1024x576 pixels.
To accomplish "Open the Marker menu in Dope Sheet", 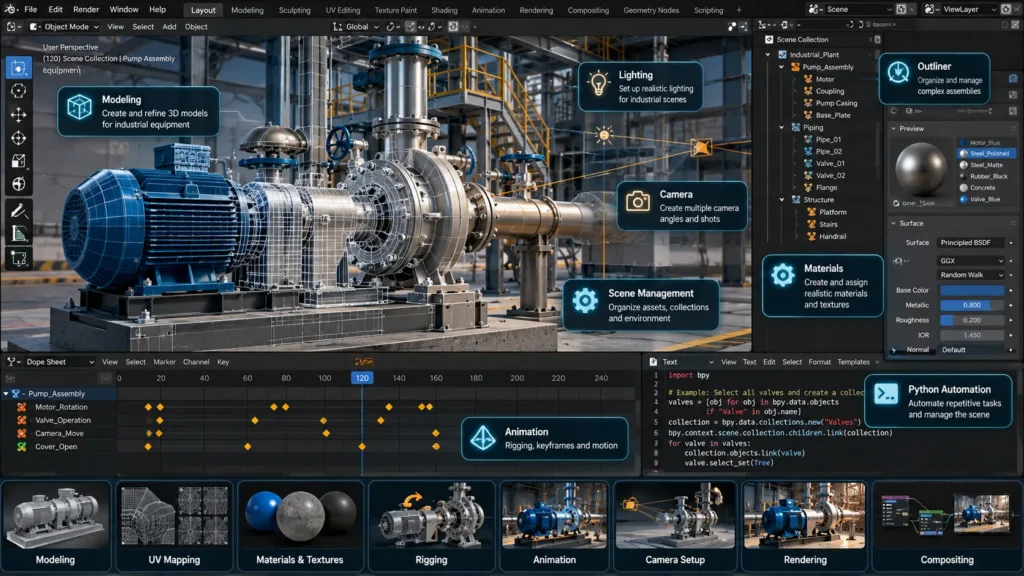I will (164, 362).
